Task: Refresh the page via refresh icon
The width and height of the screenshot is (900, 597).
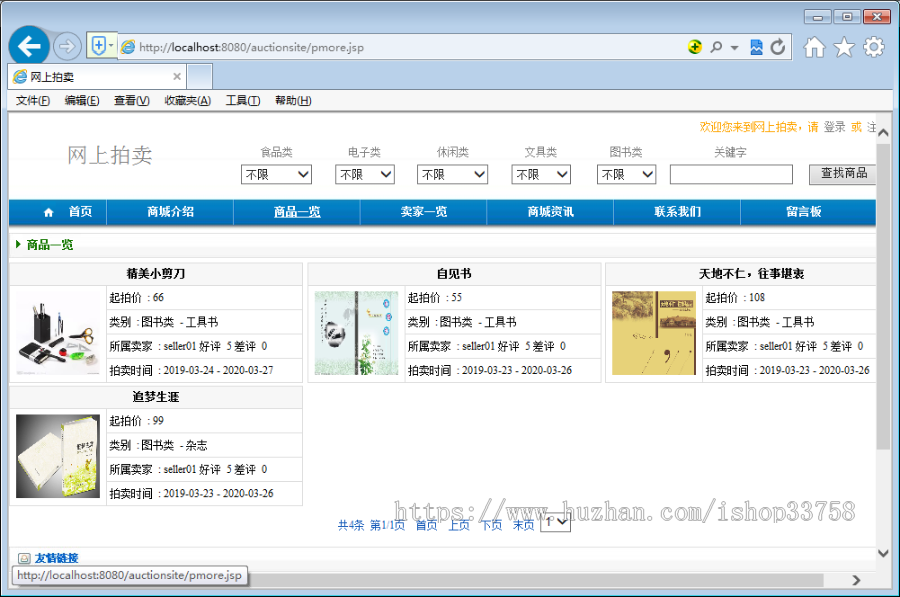Action: (779, 46)
